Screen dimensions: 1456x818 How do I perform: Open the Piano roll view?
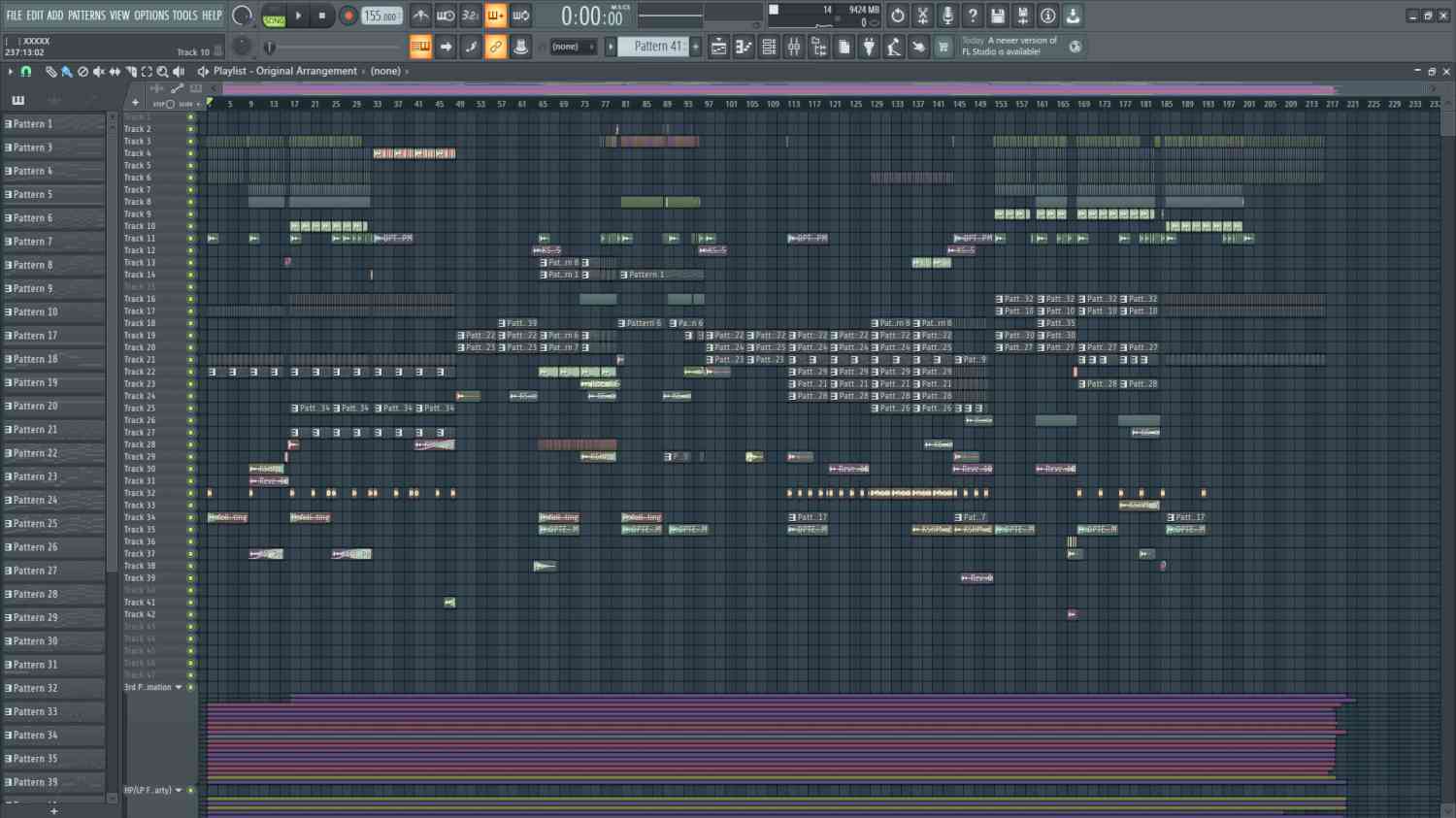point(744,47)
